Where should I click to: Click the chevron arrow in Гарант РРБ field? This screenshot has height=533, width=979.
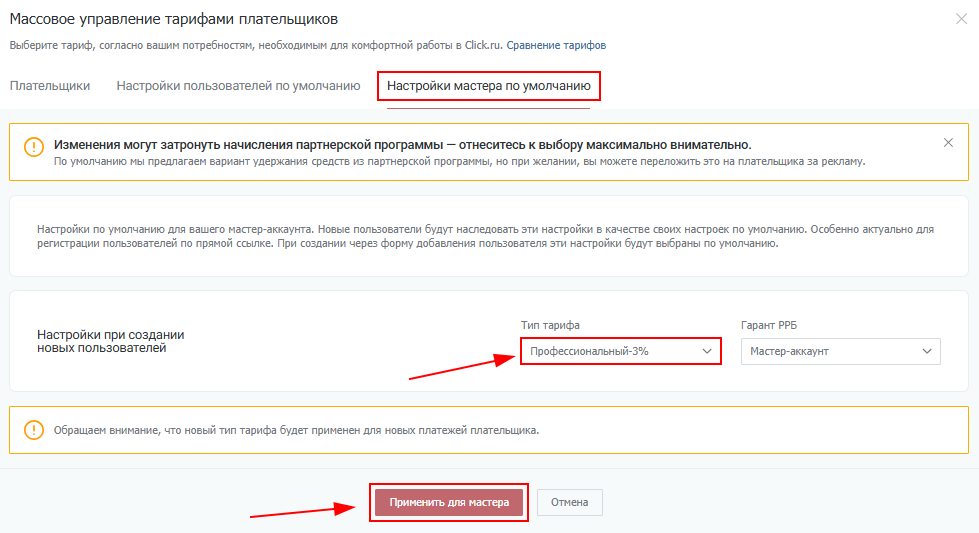pyautogui.click(x=928, y=351)
